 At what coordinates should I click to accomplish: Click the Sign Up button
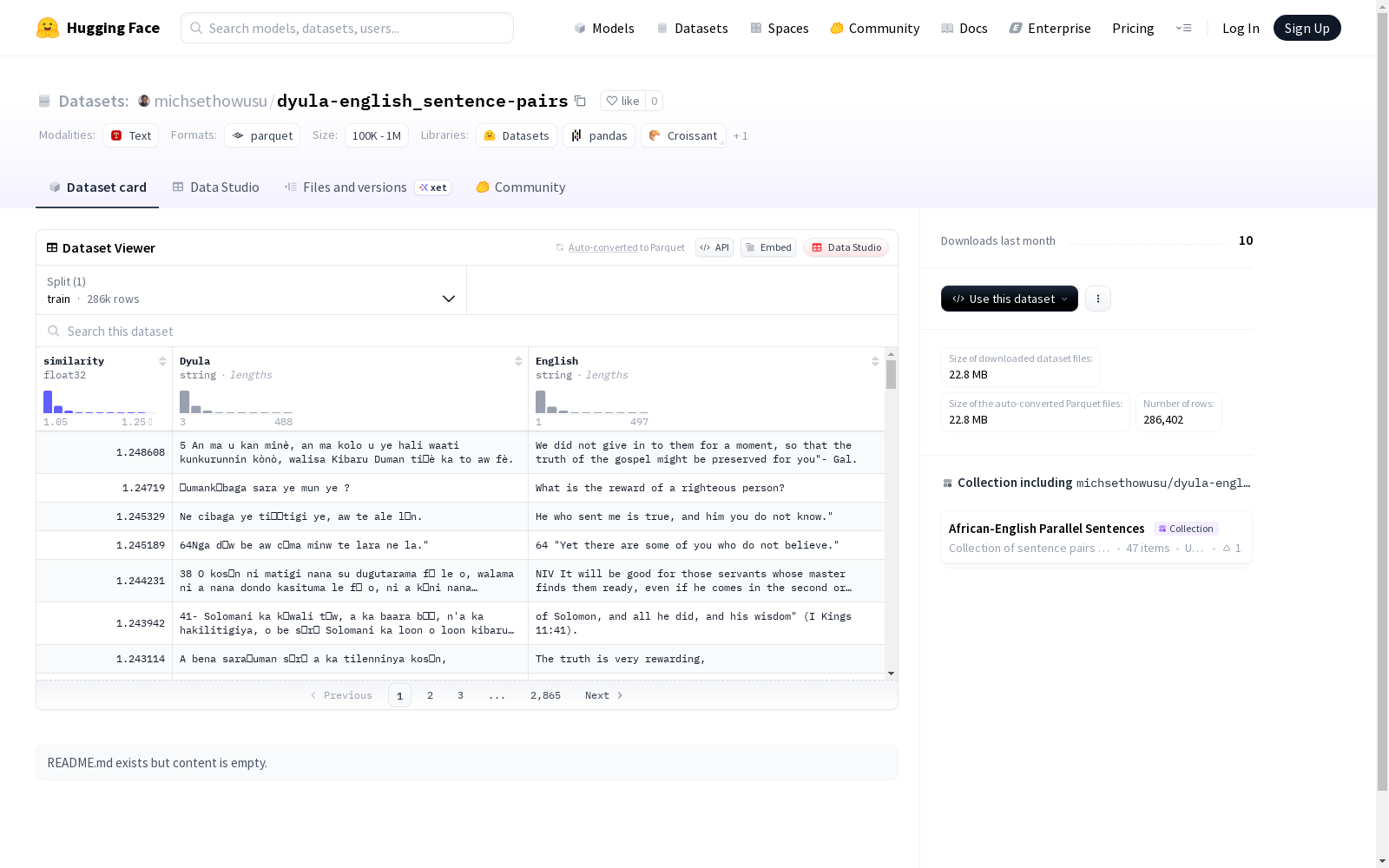click(1307, 28)
